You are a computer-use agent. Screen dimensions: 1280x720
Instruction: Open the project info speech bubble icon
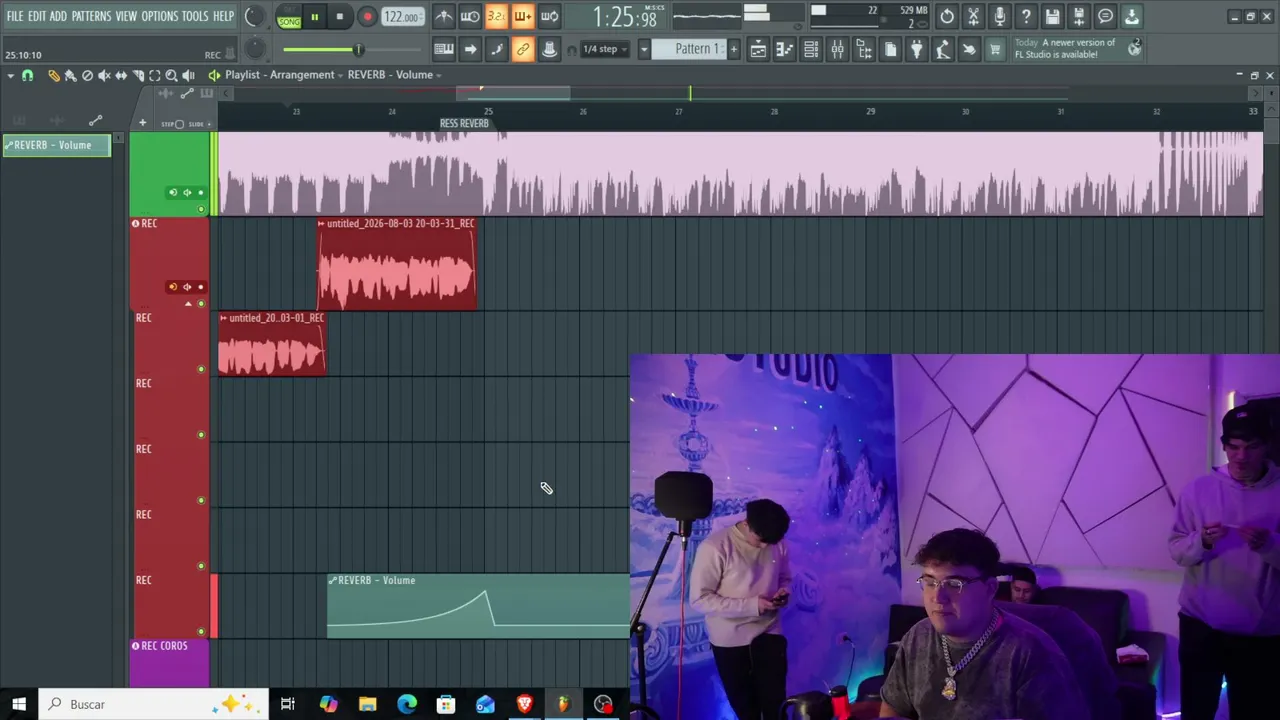coord(1105,16)
